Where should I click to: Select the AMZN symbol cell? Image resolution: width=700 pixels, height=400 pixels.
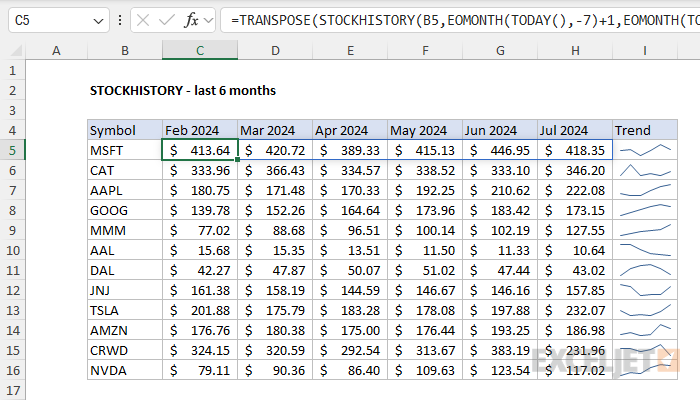[125, 330]
